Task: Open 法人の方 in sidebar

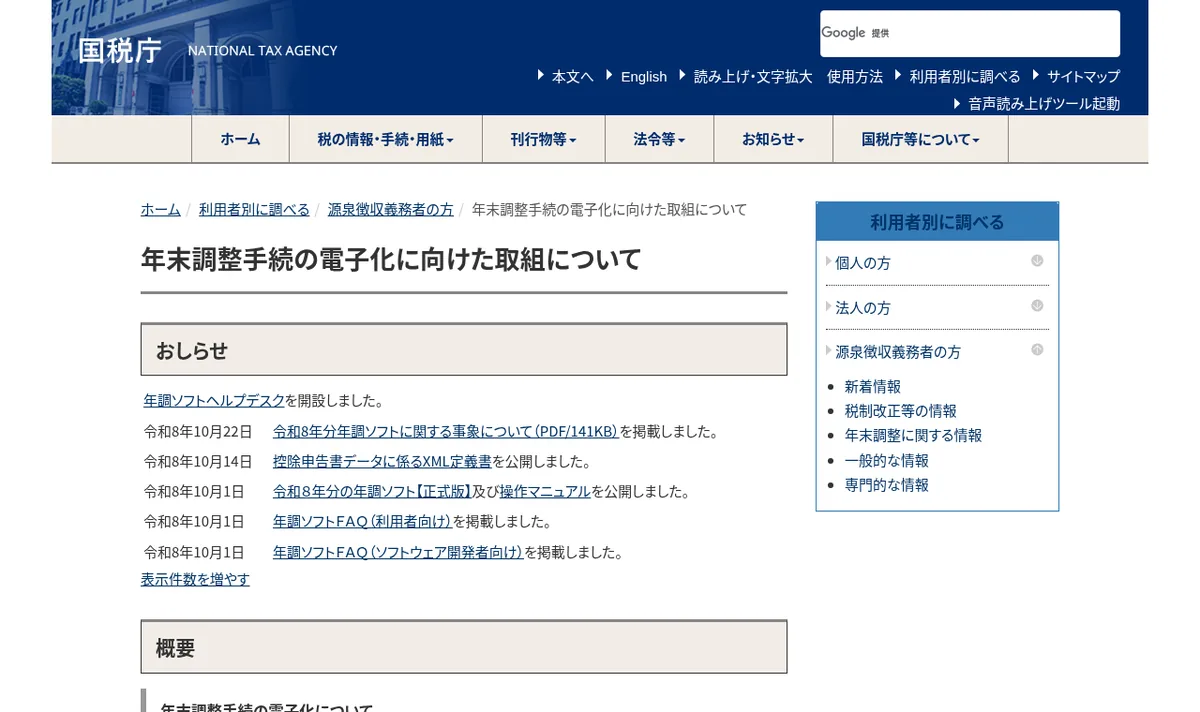Action: coord(863,308)
